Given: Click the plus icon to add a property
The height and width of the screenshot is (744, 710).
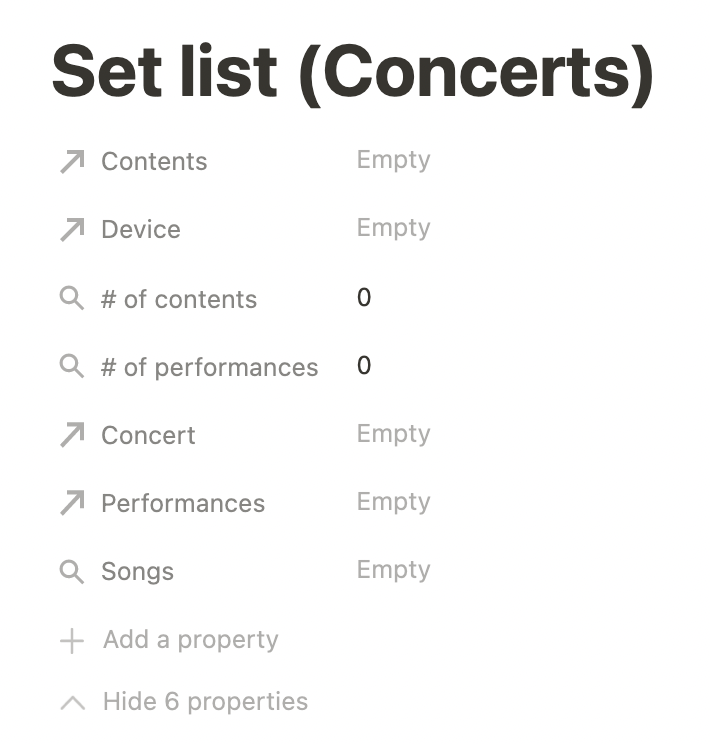Looking at the screenshot, I should point(72,640).
